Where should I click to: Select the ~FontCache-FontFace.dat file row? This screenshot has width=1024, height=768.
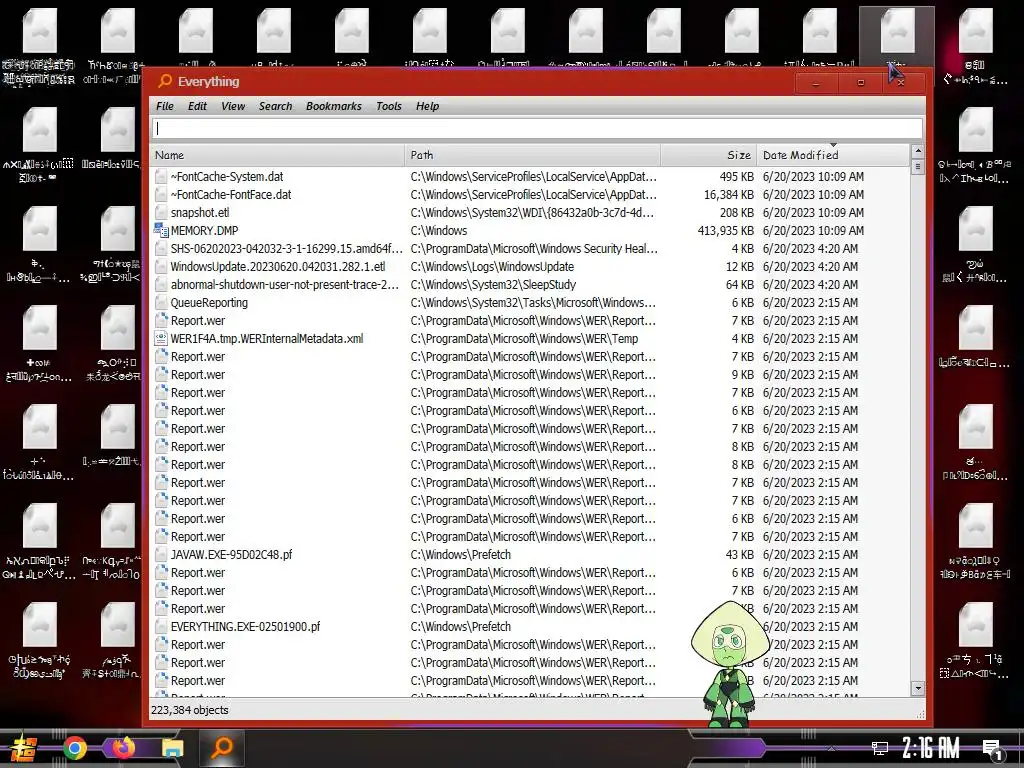point(530,195)
